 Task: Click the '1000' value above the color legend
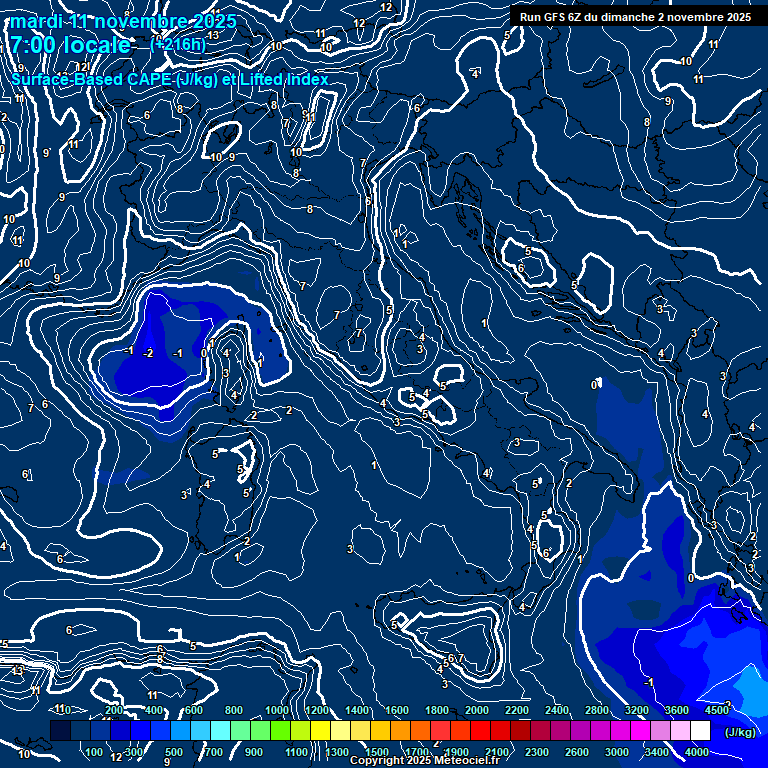pos(277,710)
